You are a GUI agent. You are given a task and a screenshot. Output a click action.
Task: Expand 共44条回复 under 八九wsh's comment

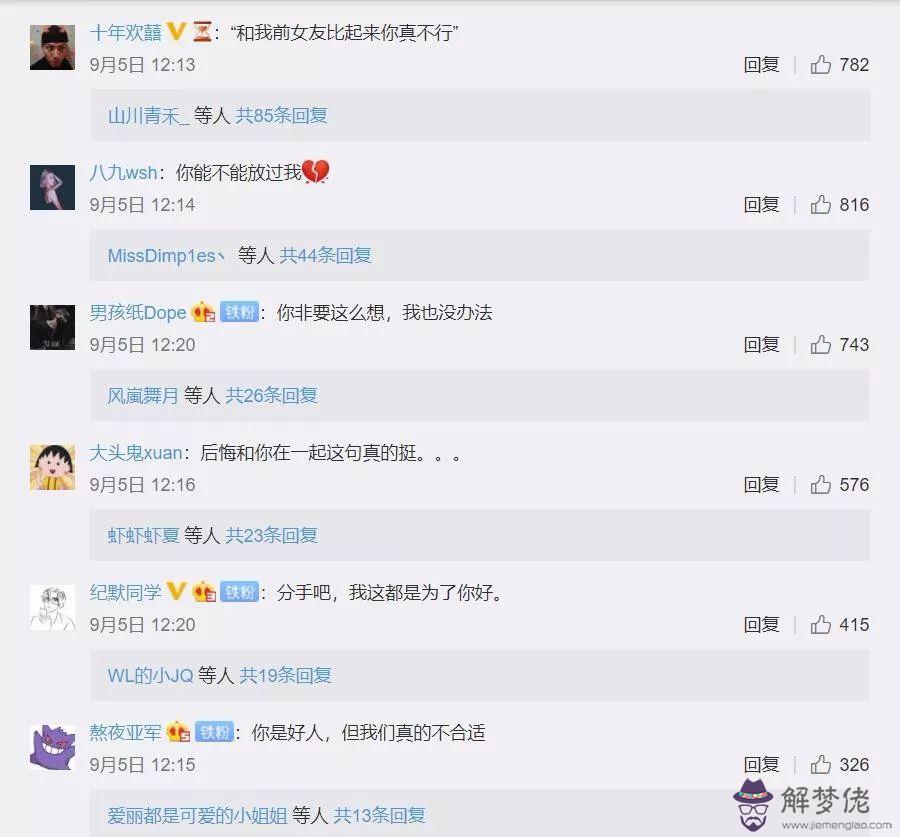coord(325,255)
